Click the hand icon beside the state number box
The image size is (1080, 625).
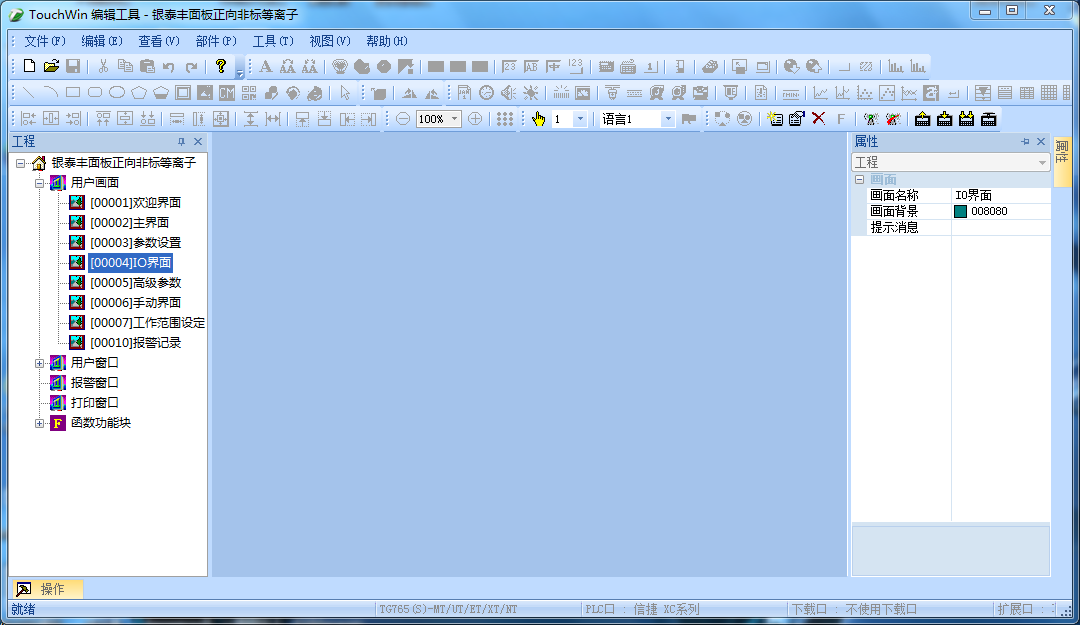tap(538, 119)
